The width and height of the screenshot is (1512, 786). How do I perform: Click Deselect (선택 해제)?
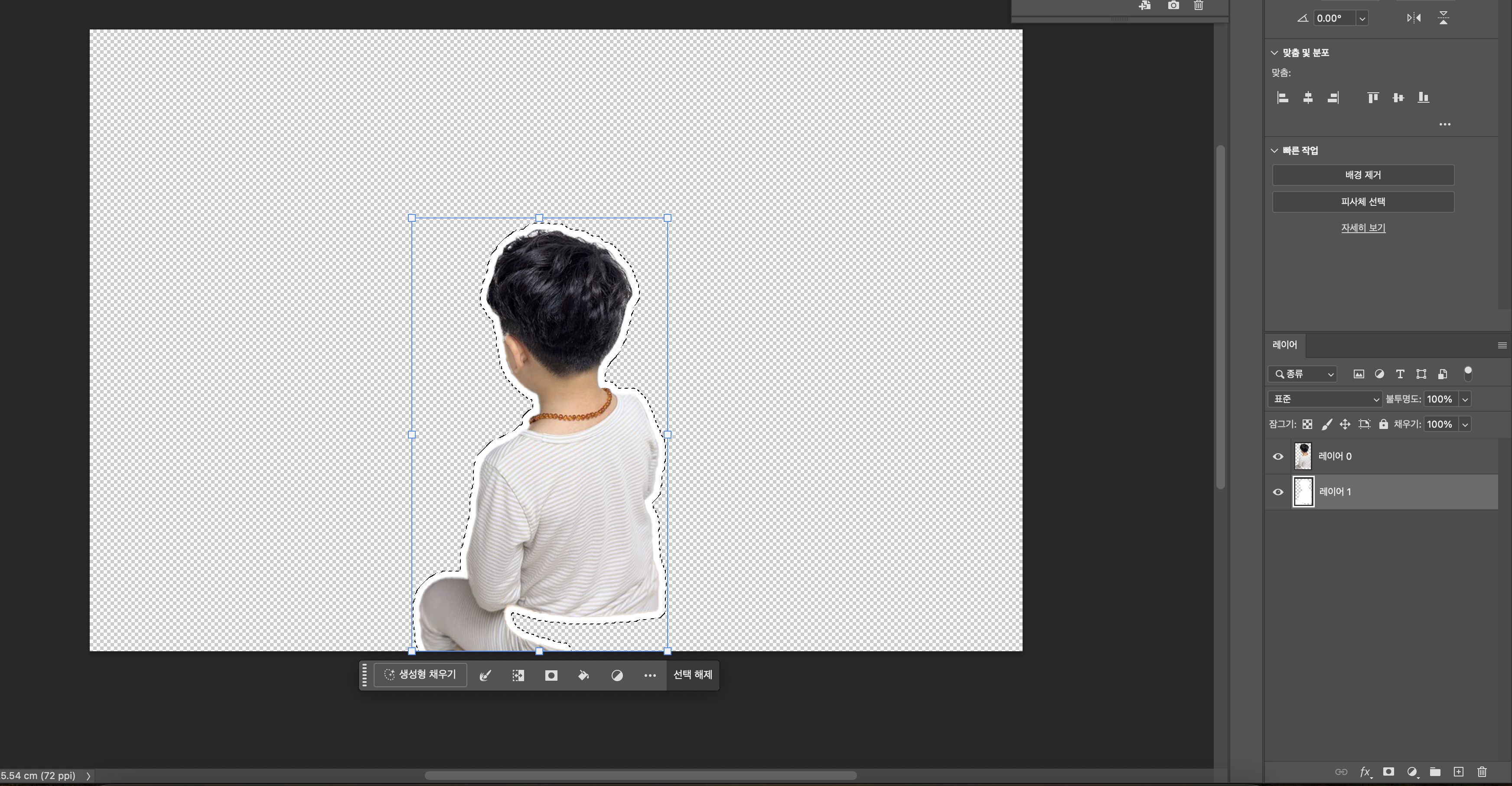[x=693, y=675]
